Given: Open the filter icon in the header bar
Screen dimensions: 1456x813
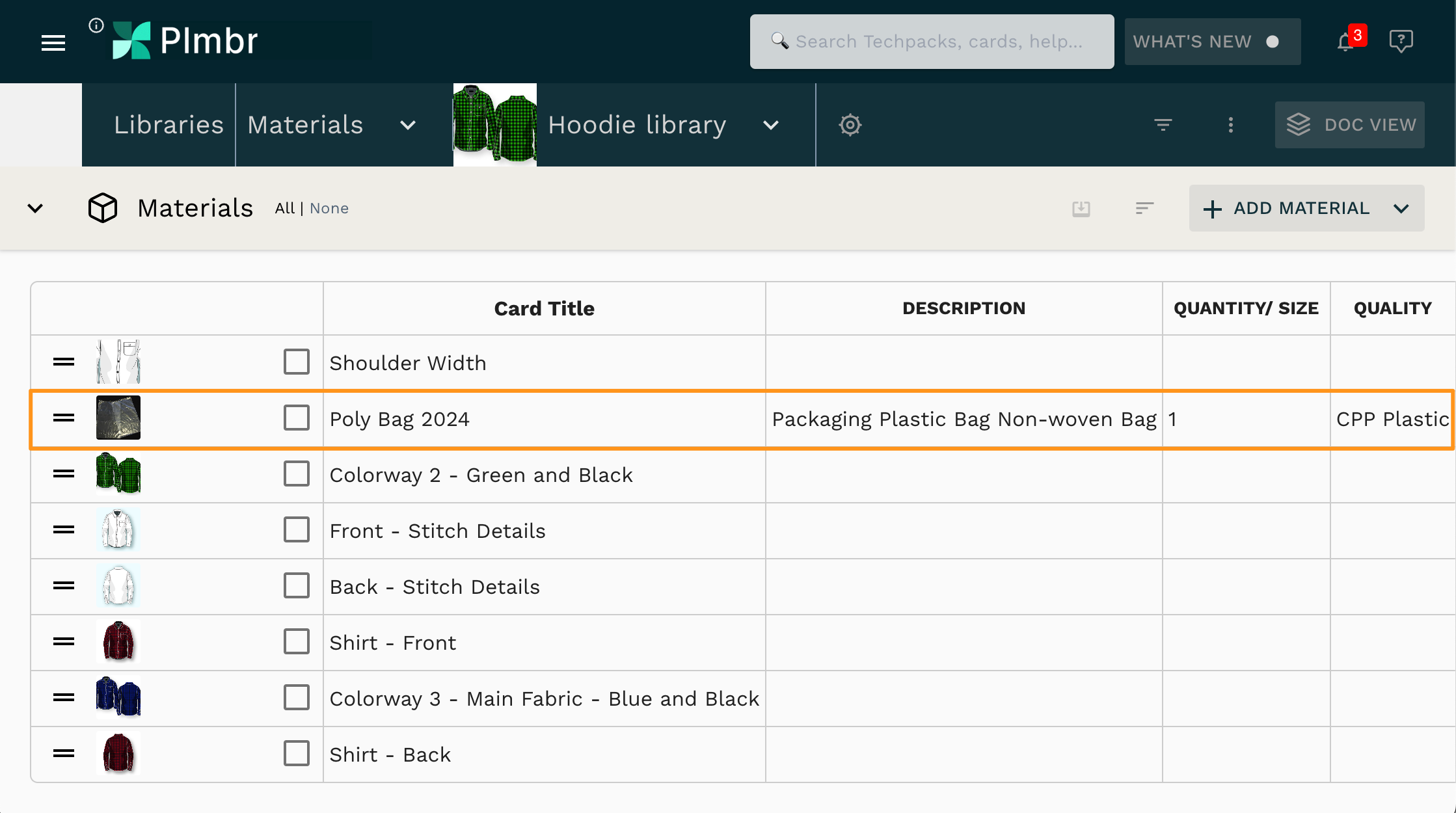Looking at the screenshot, I should click(1163, 124).
